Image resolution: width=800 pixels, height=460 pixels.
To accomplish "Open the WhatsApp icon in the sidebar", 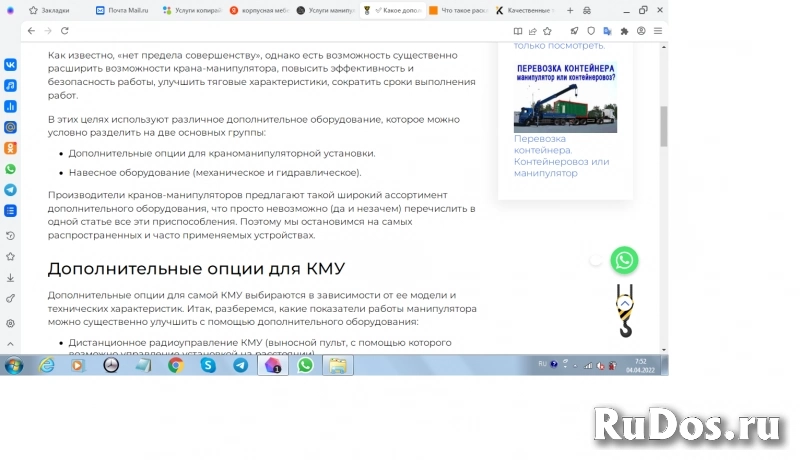I will pyautogui.click(x=10, y=169).
